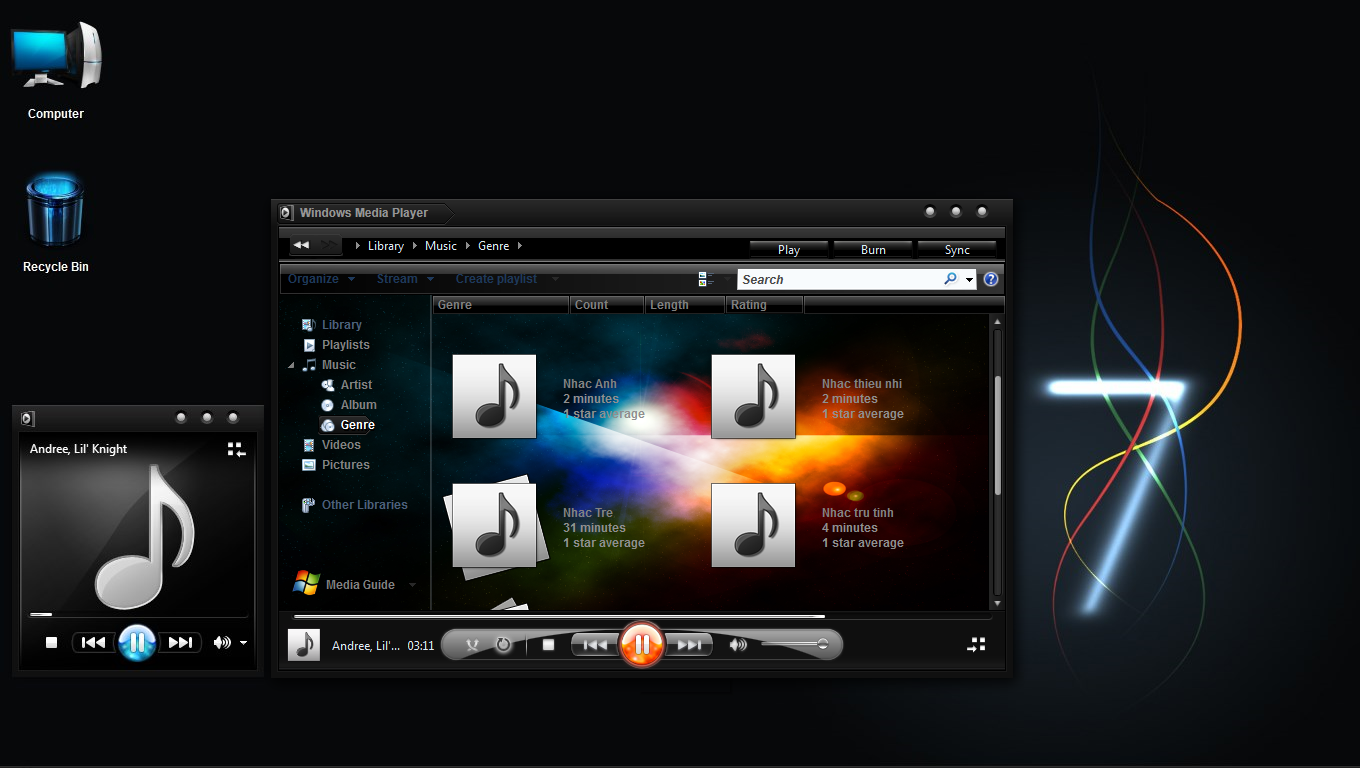This screenshot has width=1360, height=768.
Task: Switch mini player to Library view
Action: click(x=236, y=449)
